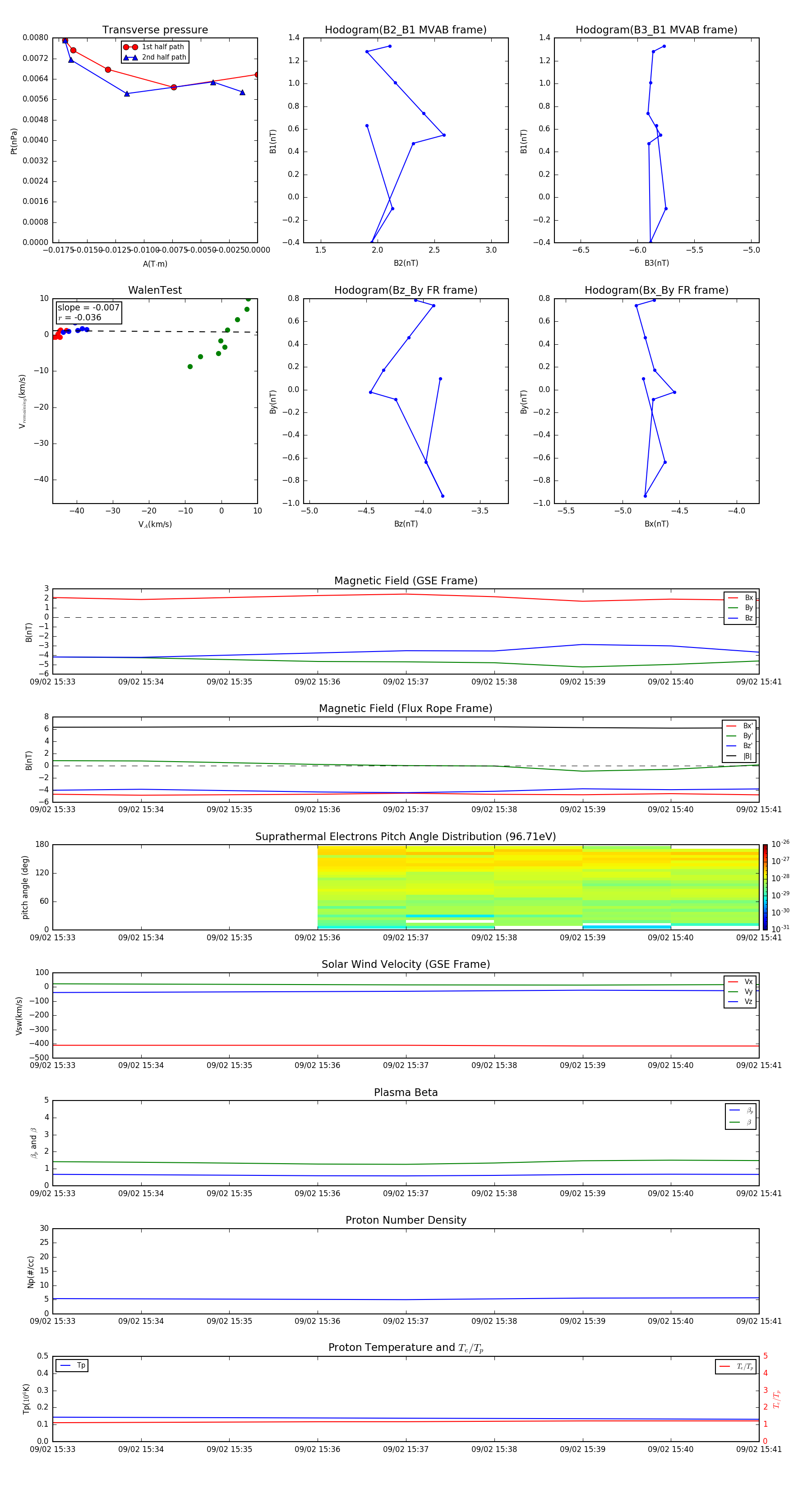The image size is (812, 1489).
Task: Click the 'Magnetic Field (Flux Rope Frame)' title
Action: click(x=406, y=709)
